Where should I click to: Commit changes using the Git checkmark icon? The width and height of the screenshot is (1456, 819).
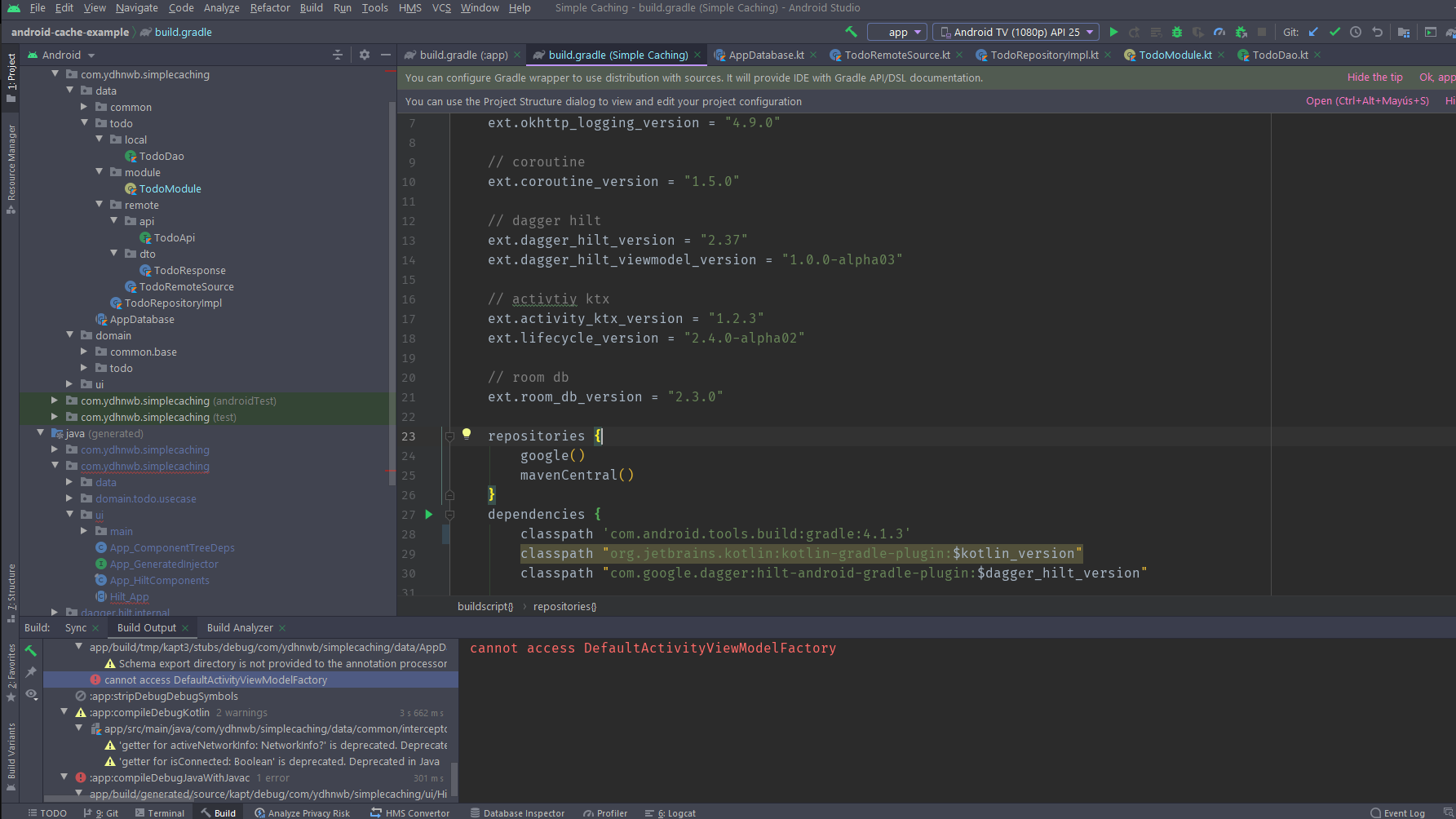1335,32
